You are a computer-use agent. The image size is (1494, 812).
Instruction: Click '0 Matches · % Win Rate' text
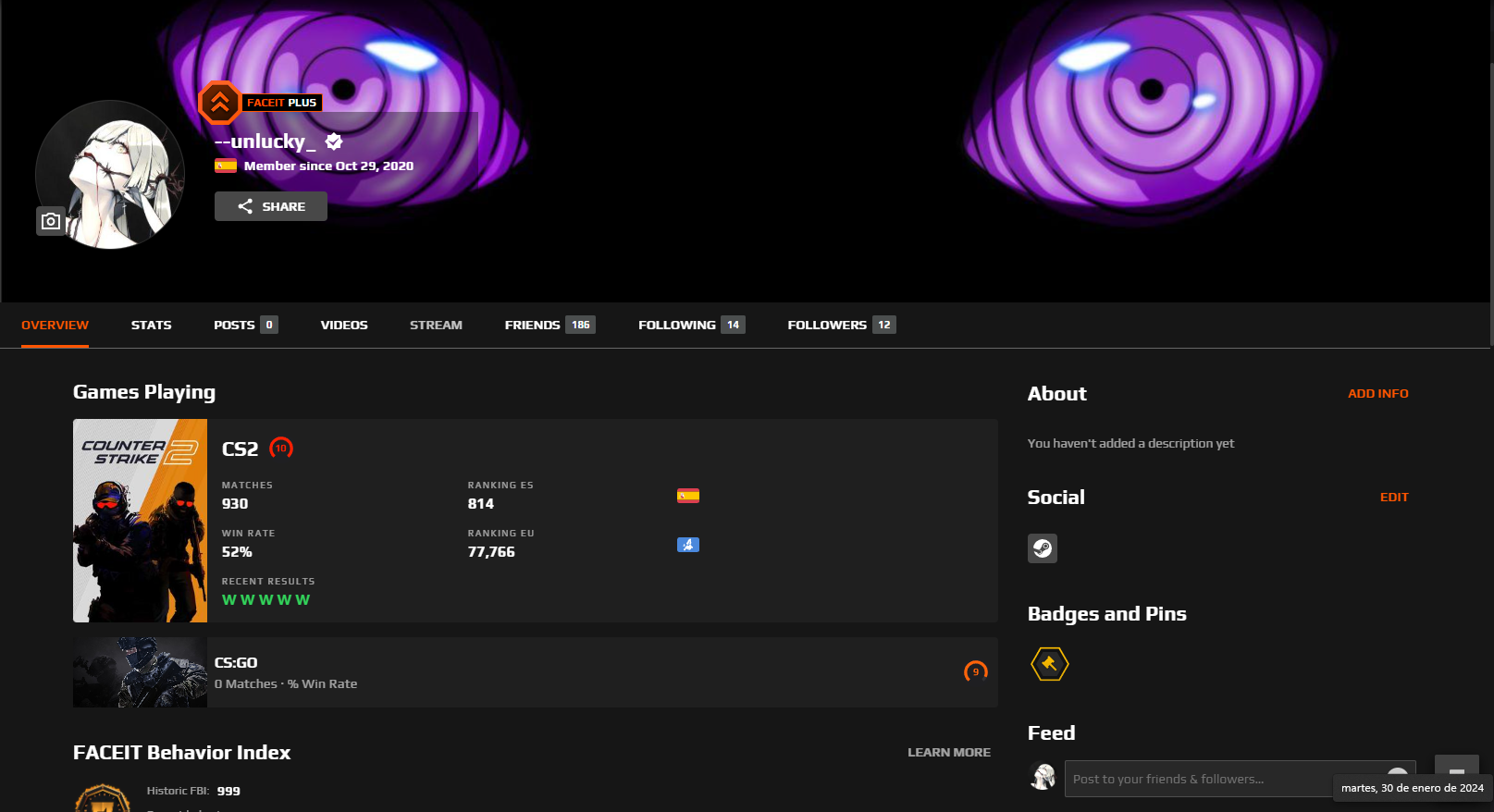point(286,684)
